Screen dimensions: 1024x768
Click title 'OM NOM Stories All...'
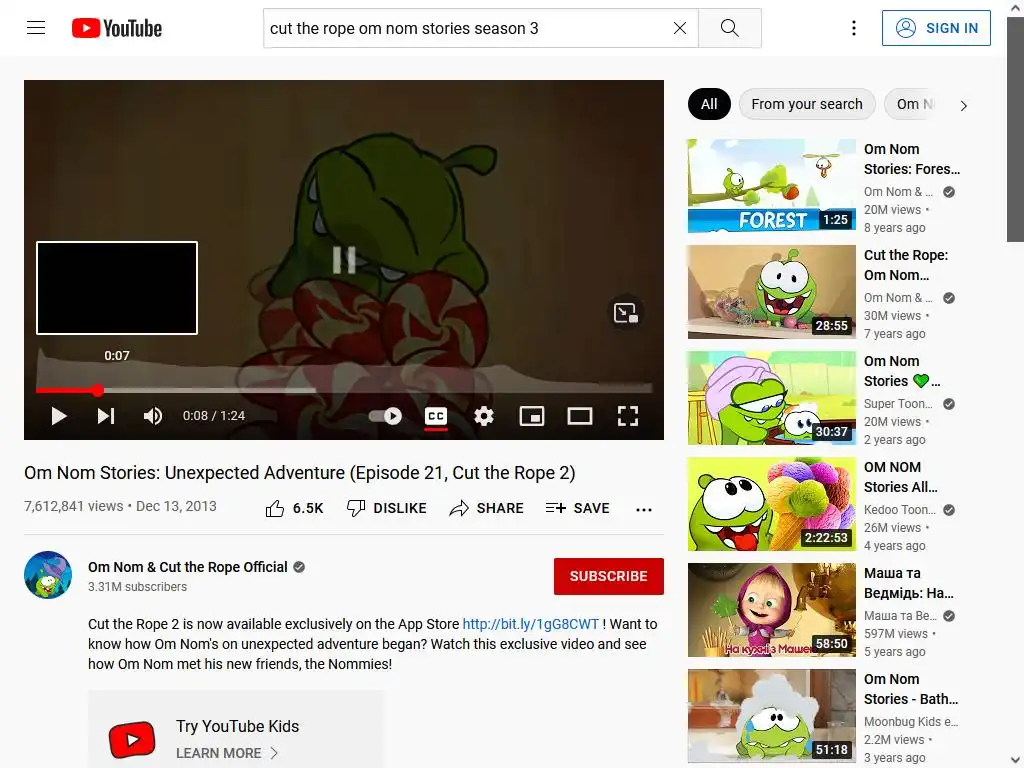tap(901, 477)
